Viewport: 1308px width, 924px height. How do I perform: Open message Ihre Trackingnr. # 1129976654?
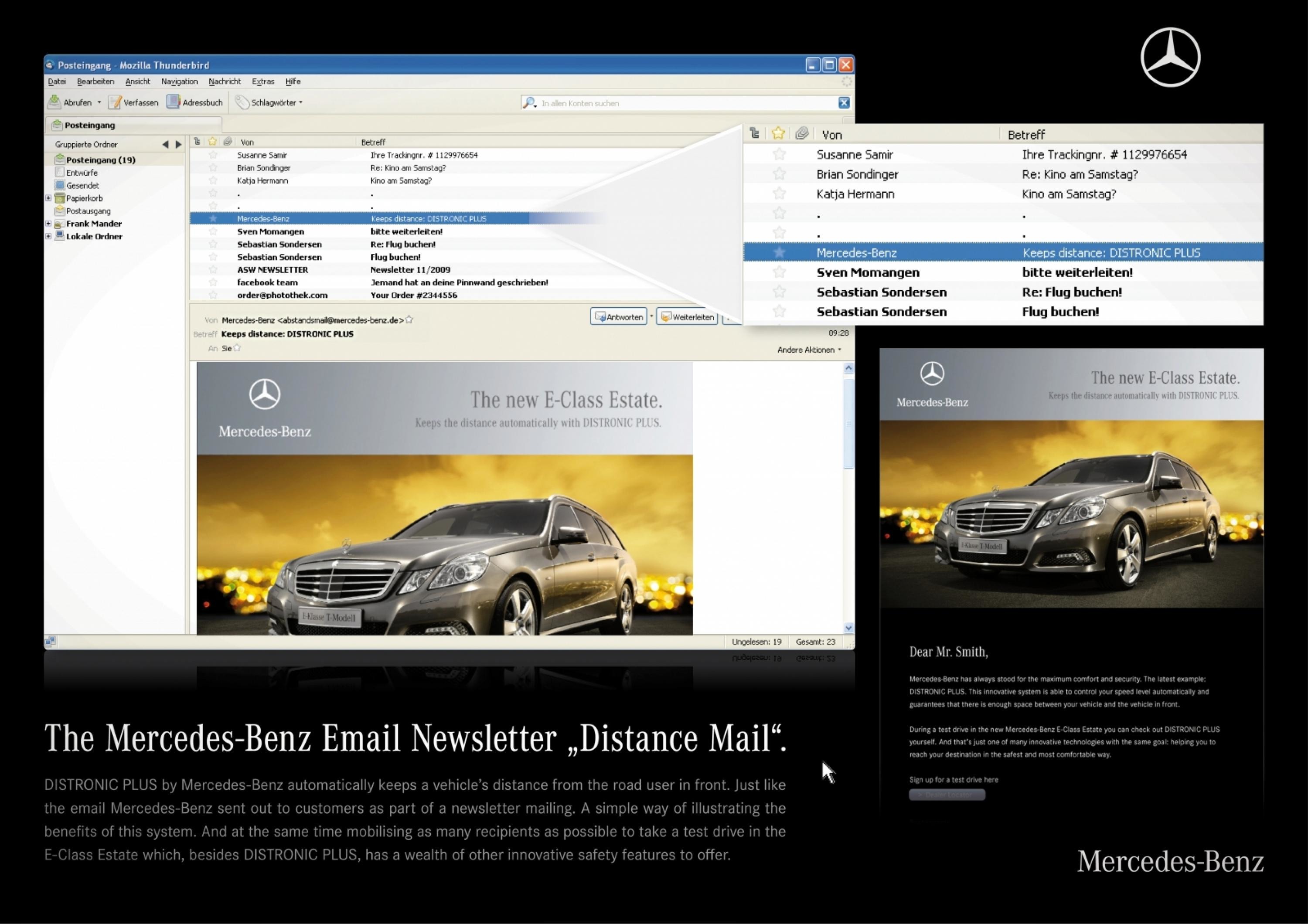click(x=424, y=155)
